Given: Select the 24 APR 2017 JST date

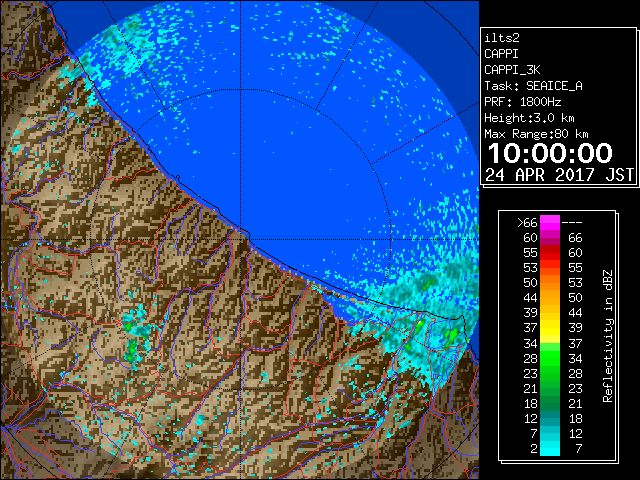Looking at the screenshot, I should click(x=559, y=175).
